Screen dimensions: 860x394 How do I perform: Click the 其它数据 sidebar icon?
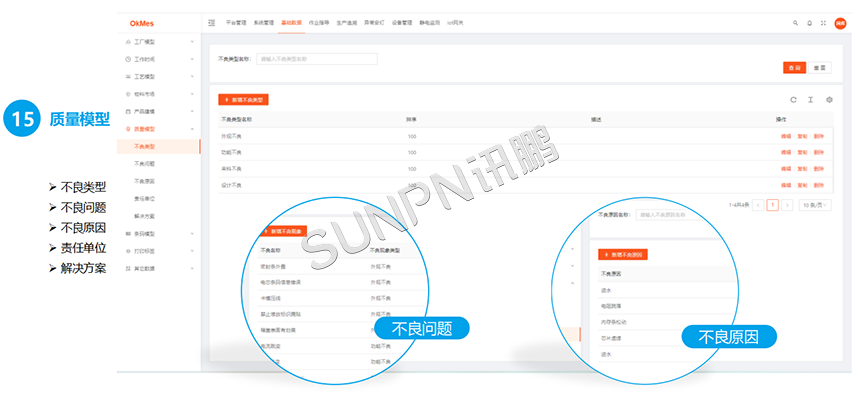coord(128,269)
